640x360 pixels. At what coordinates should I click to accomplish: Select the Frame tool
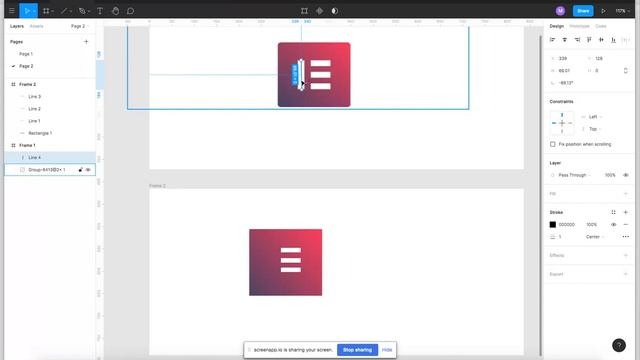46,11
